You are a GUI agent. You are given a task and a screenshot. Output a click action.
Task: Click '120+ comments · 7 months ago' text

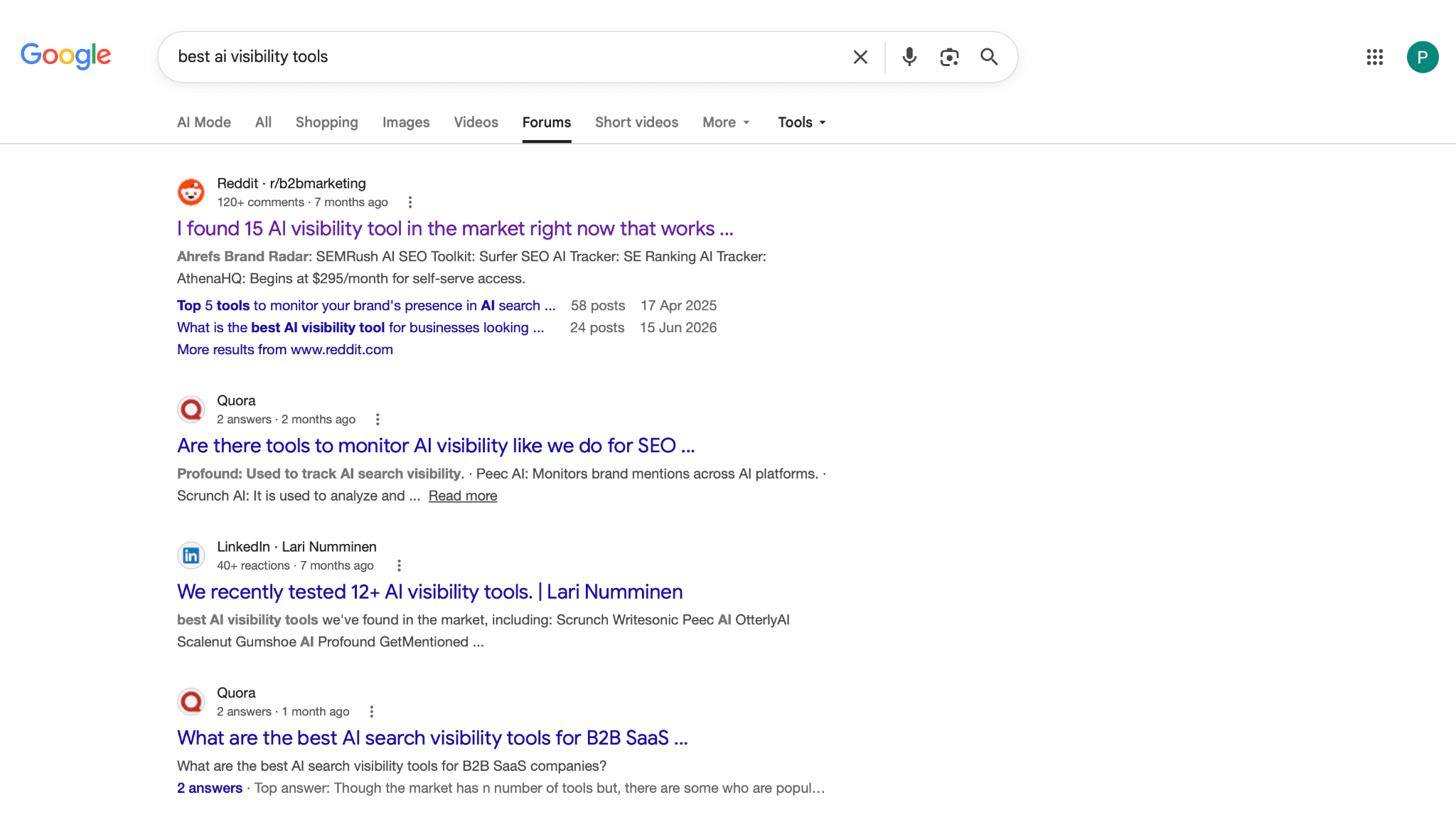pos(302,202)
